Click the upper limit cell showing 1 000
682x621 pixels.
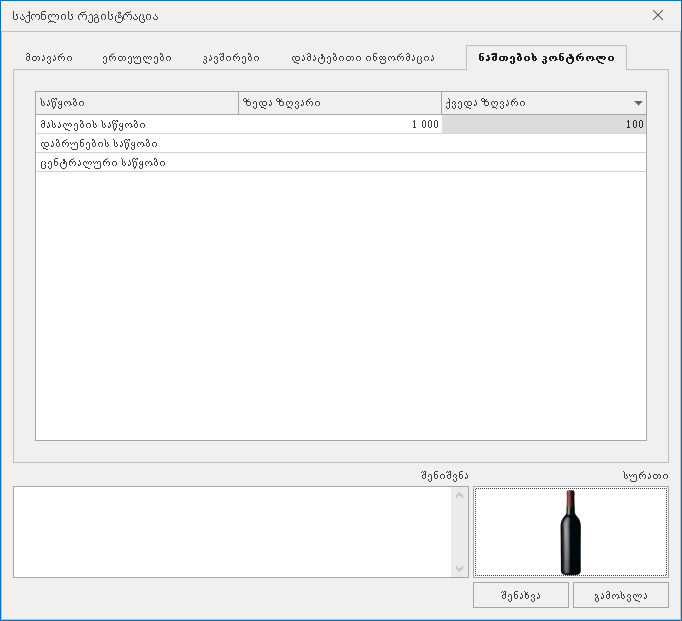click(340, 124)
